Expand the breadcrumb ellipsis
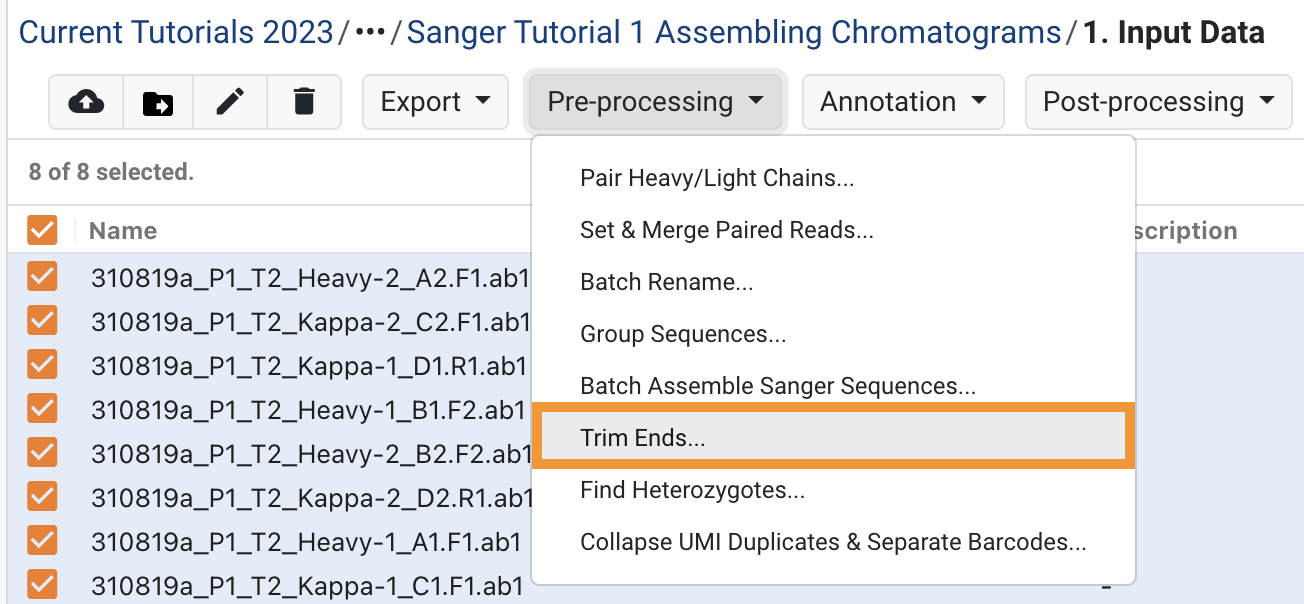 tap(370, 34)
